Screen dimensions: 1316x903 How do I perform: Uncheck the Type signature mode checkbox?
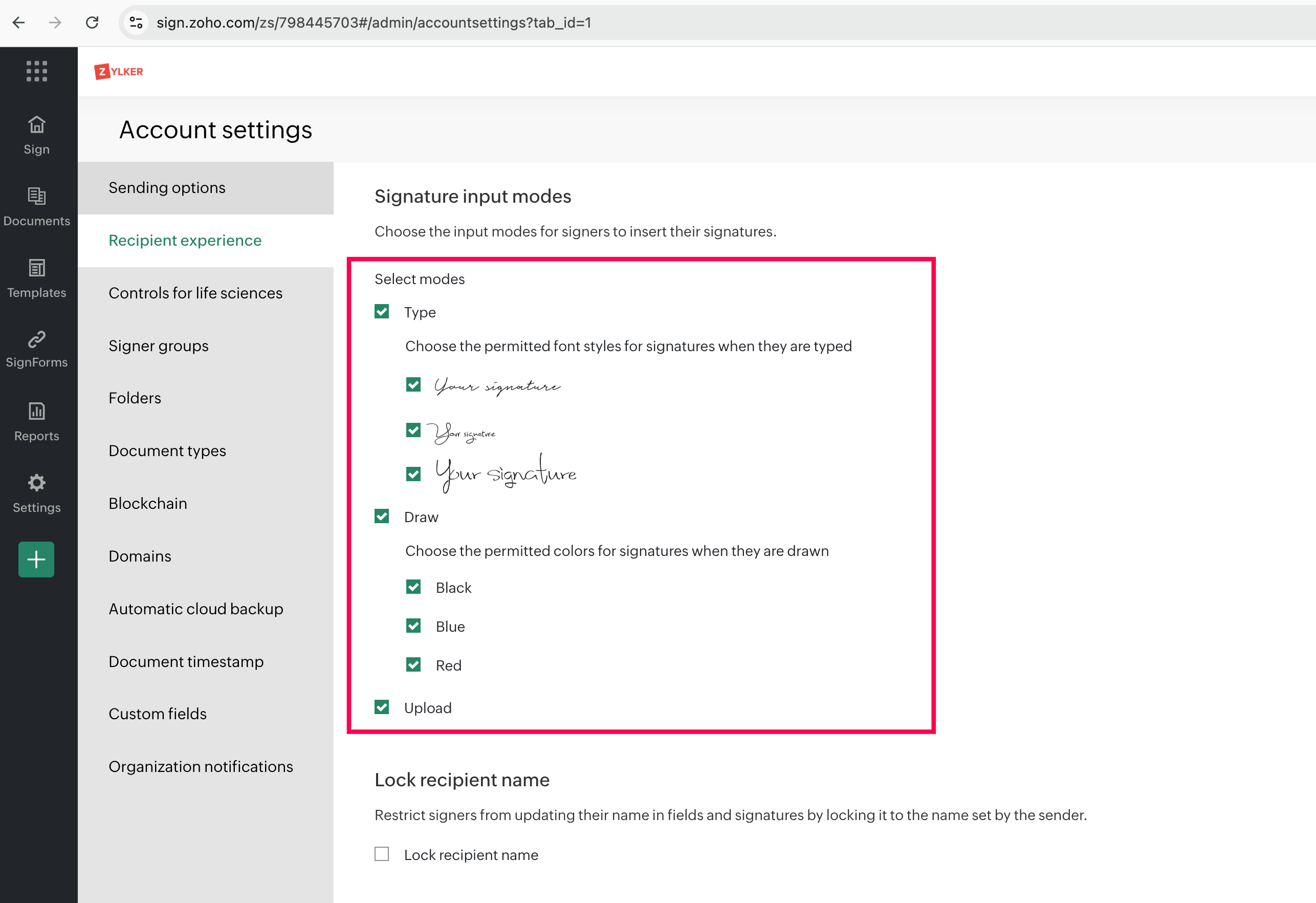click(x=382, y=312)
